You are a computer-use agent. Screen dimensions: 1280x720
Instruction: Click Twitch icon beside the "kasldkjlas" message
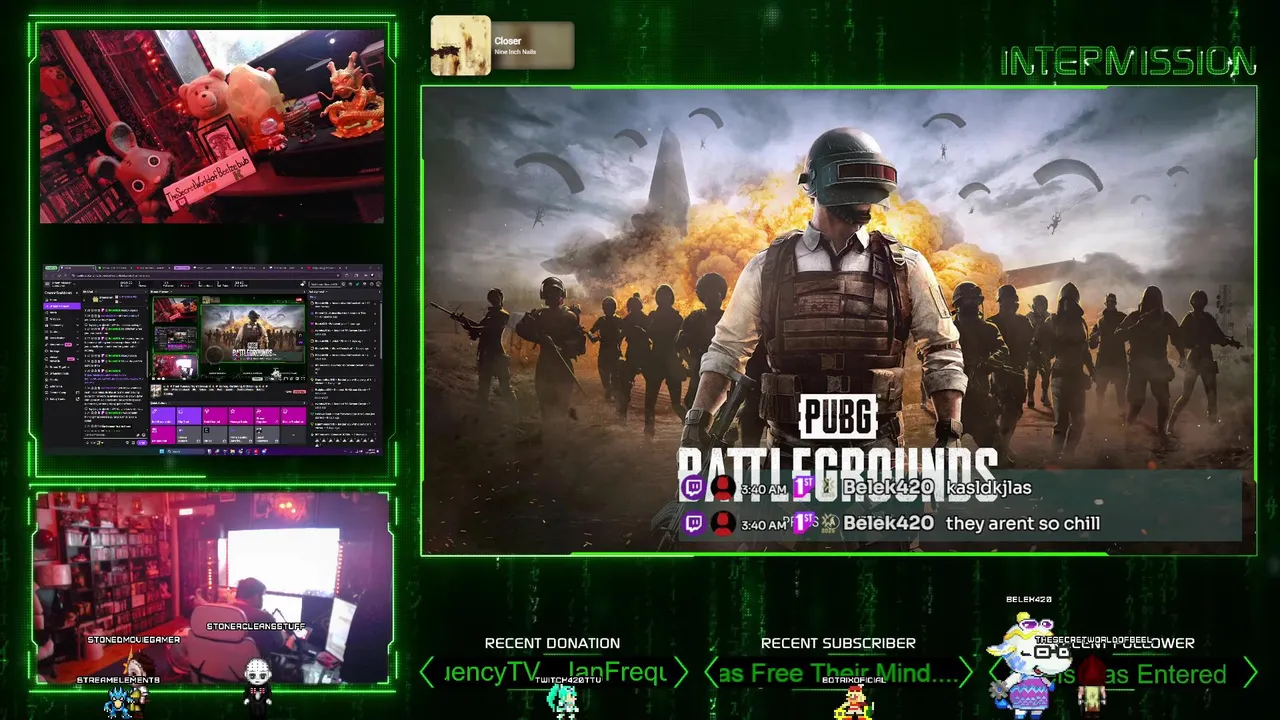click(693, 488)
